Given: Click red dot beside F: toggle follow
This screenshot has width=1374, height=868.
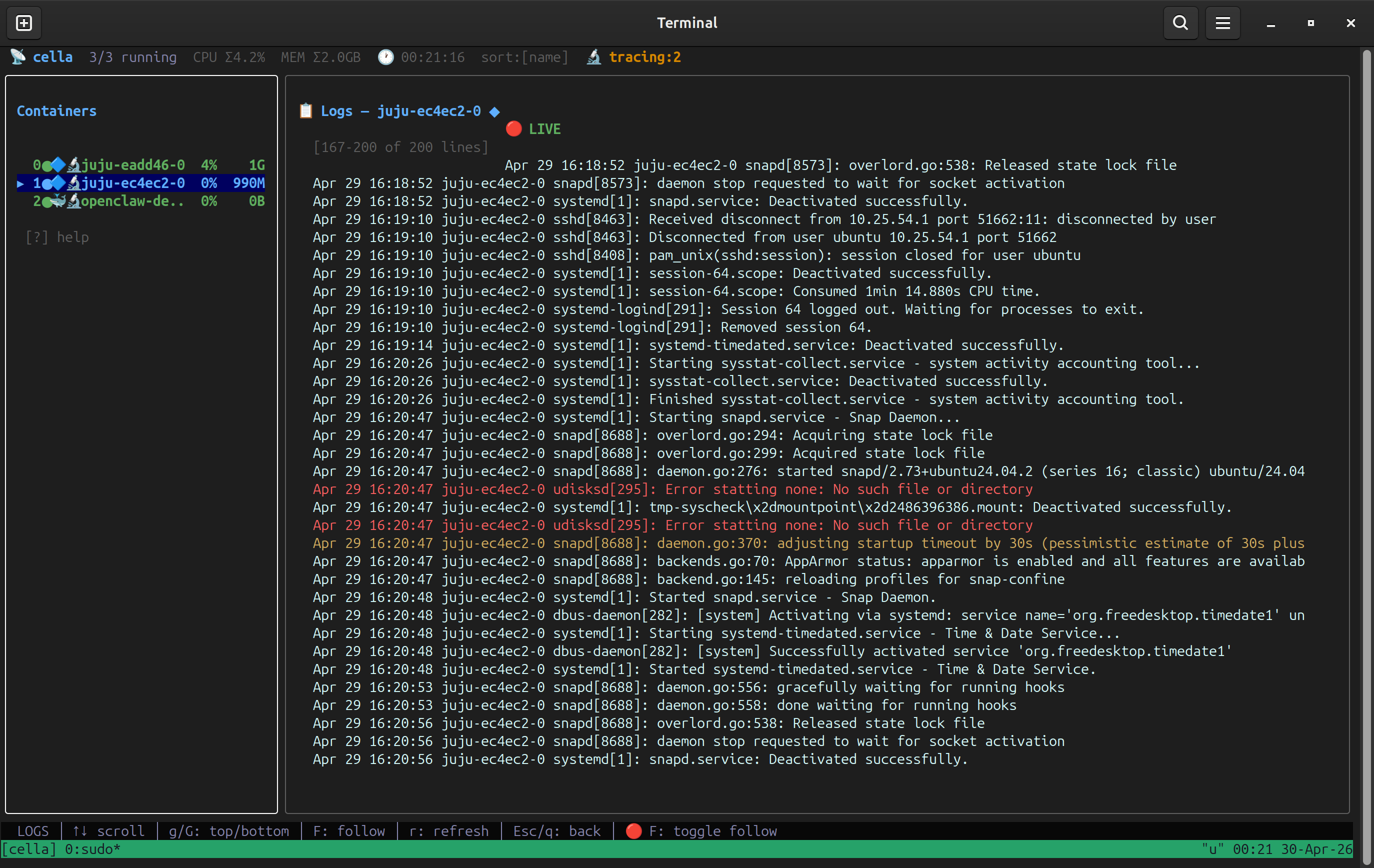Looking at the screenshot, I should pos(633,831).
